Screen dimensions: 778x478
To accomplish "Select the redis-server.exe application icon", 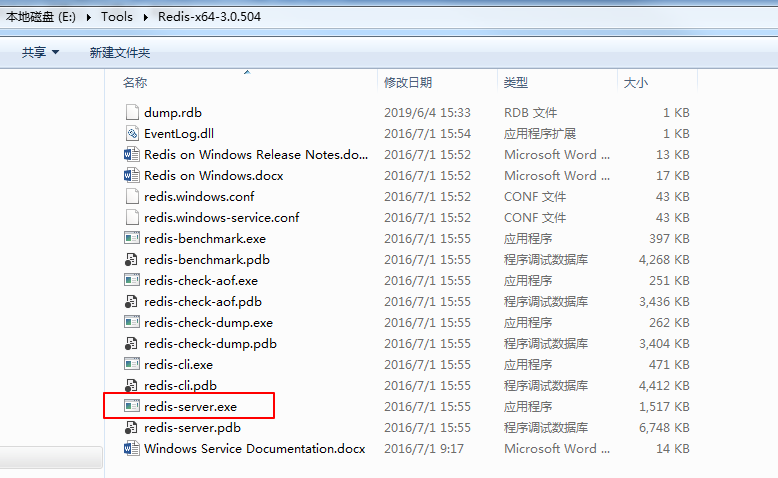I will [131, 406].
